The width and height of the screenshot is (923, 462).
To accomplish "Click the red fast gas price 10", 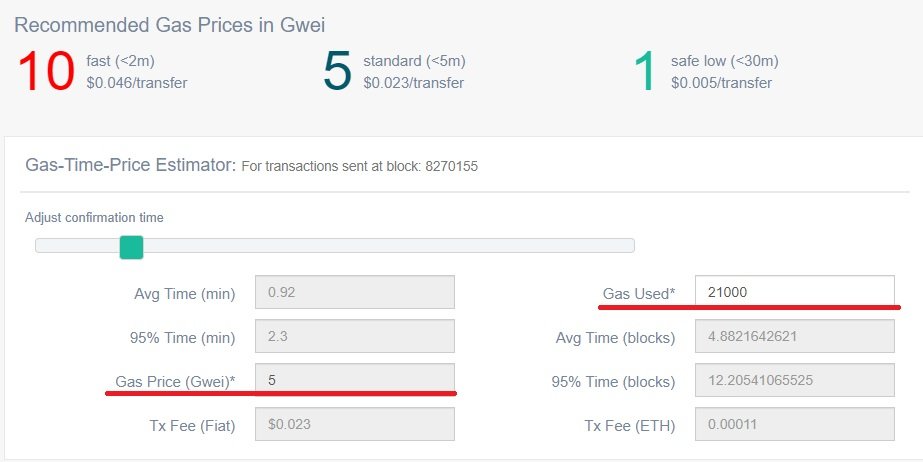I will [46, 72].
